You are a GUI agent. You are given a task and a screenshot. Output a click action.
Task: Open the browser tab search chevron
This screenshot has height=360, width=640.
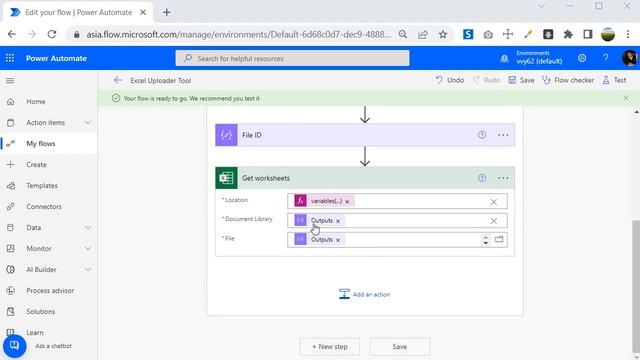[541, 6]
